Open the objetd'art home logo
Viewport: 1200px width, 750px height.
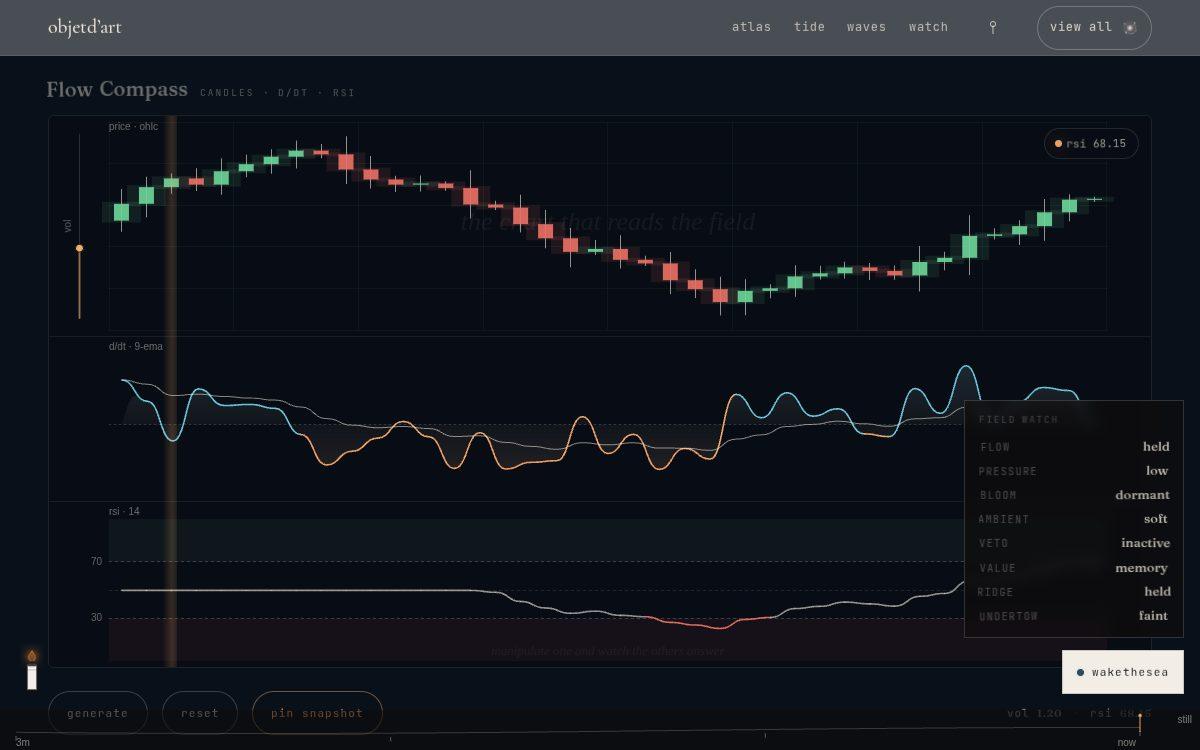(85, 27)
